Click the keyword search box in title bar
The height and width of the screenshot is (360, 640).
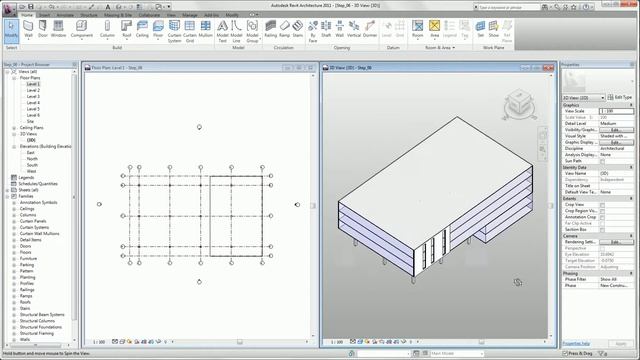tap(509, 7)
